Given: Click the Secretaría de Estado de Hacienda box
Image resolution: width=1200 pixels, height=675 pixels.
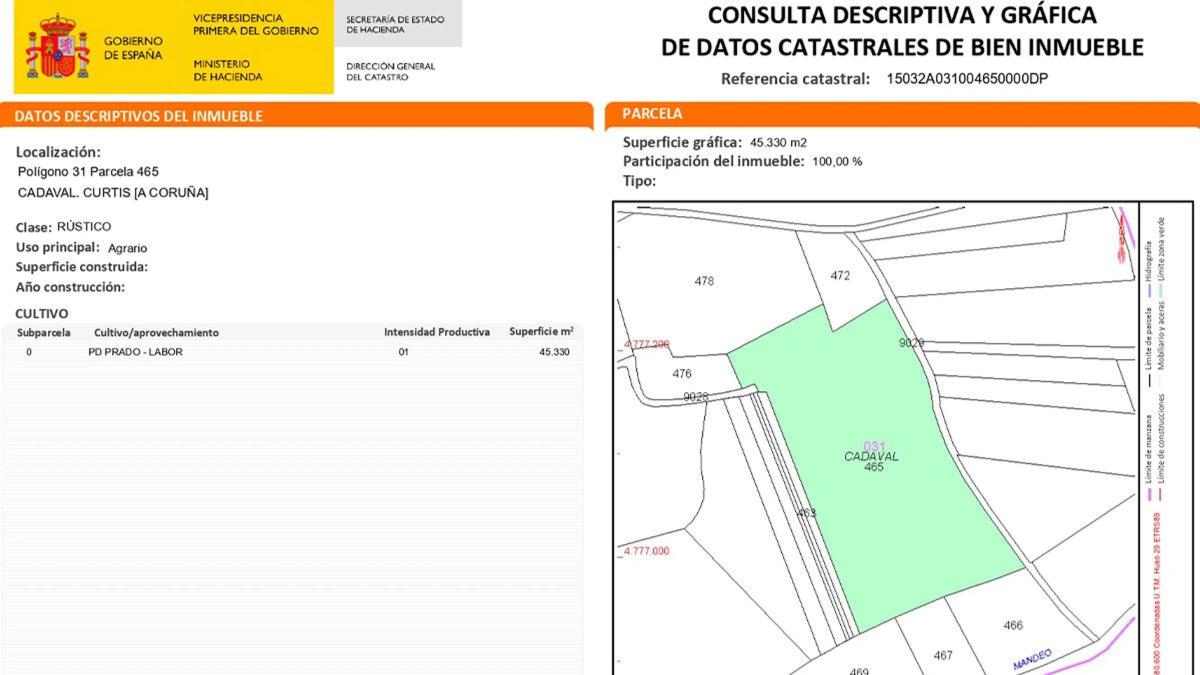Looking at the screenshot, I should point(396,24).
